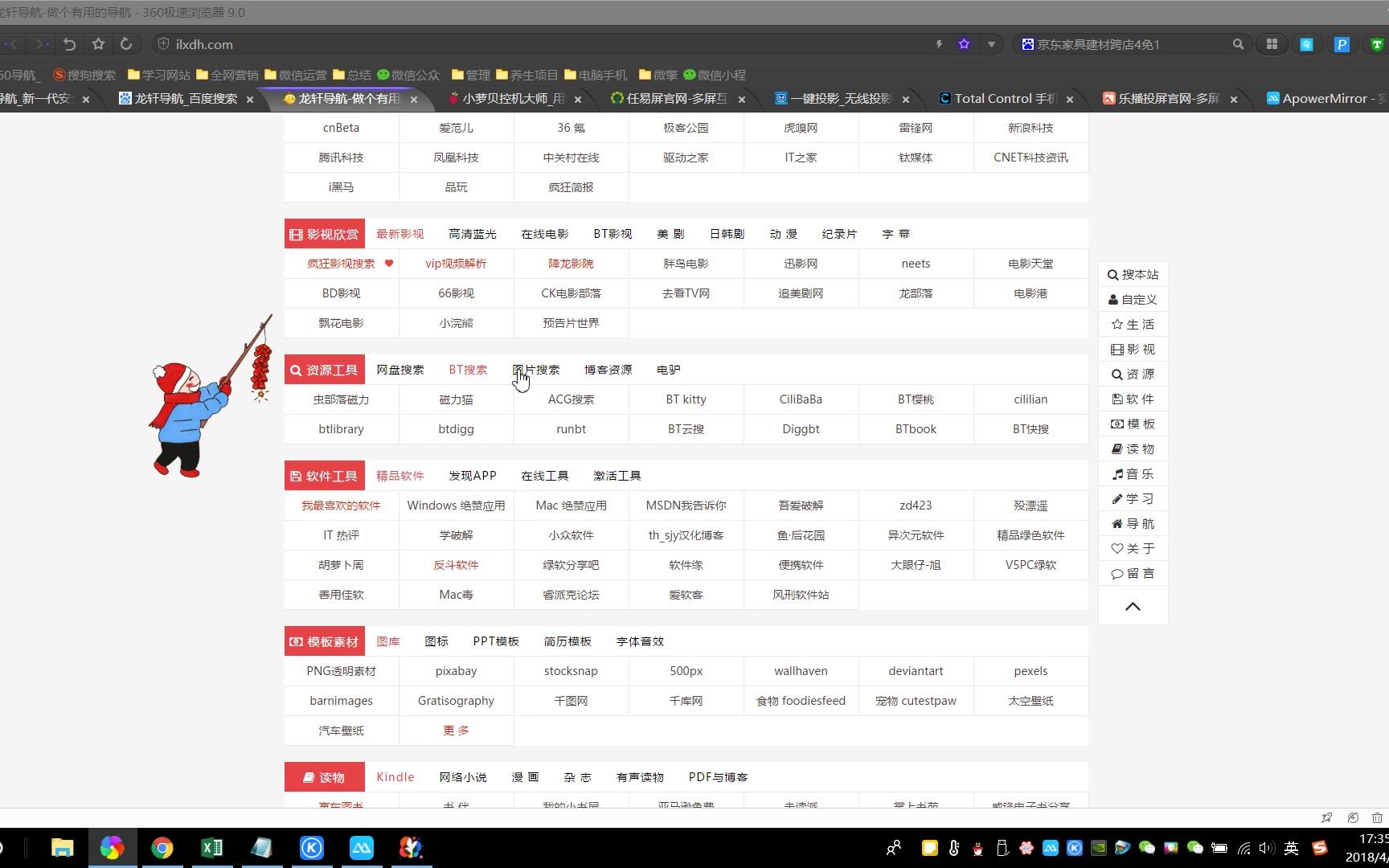
Task: Select the PPT模板 sub-tab
Action: [496, 641]
